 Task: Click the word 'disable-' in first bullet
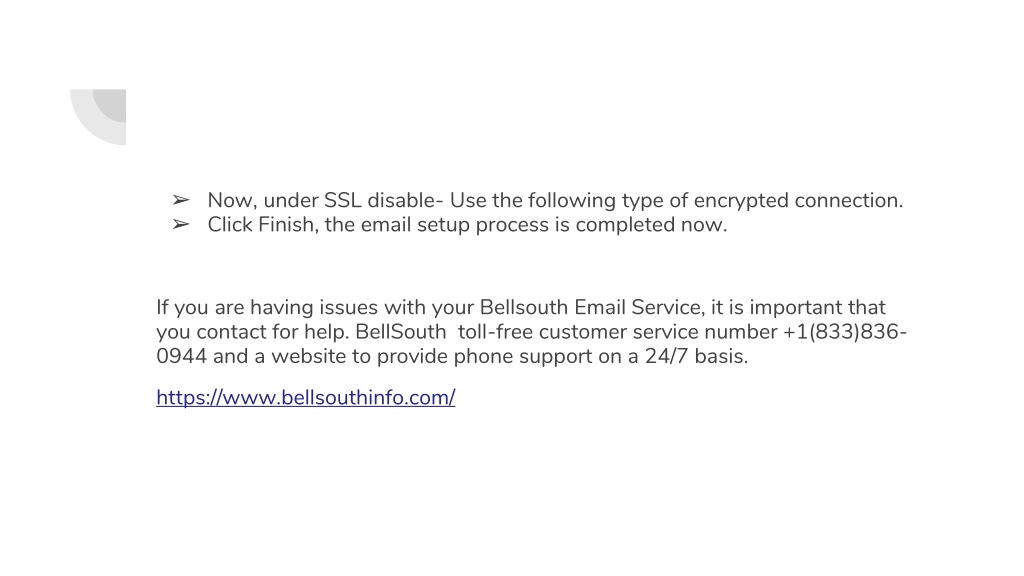point(406,200)
